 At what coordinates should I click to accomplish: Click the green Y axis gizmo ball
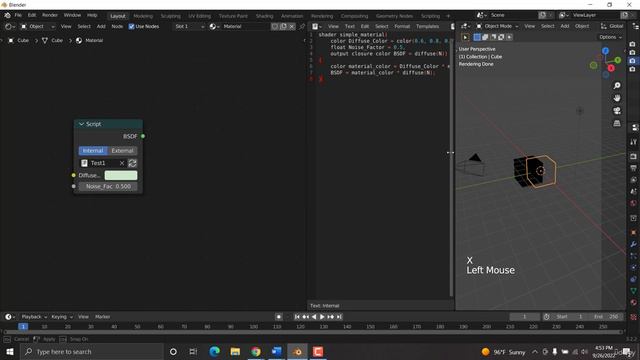[x=618, y=60]
